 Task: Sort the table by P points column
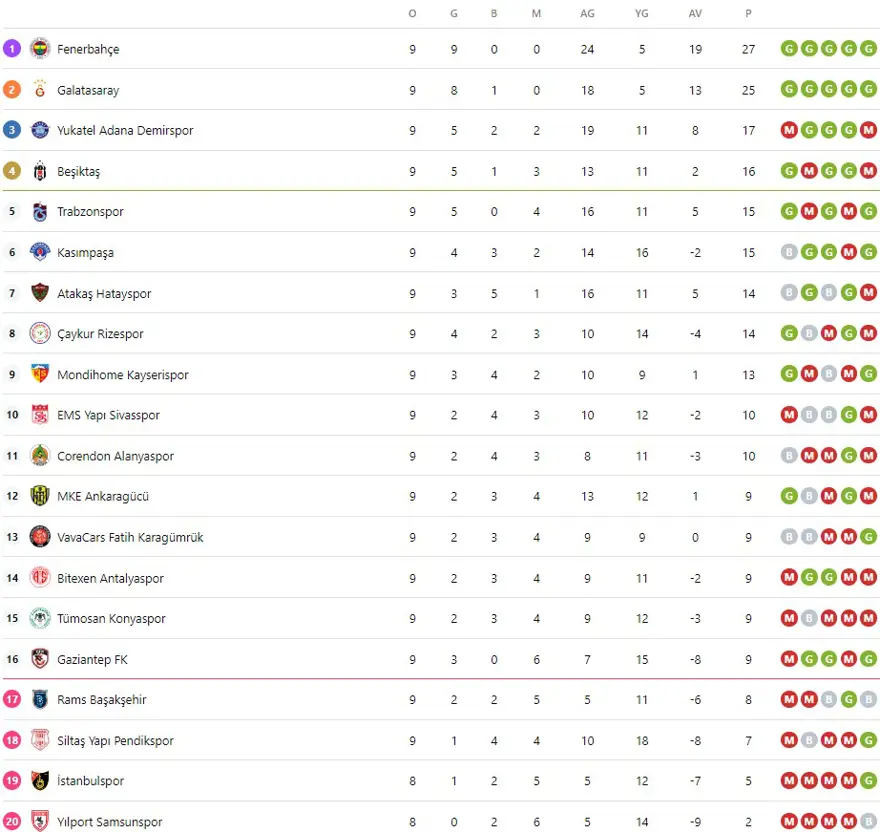tap(748, 13)
